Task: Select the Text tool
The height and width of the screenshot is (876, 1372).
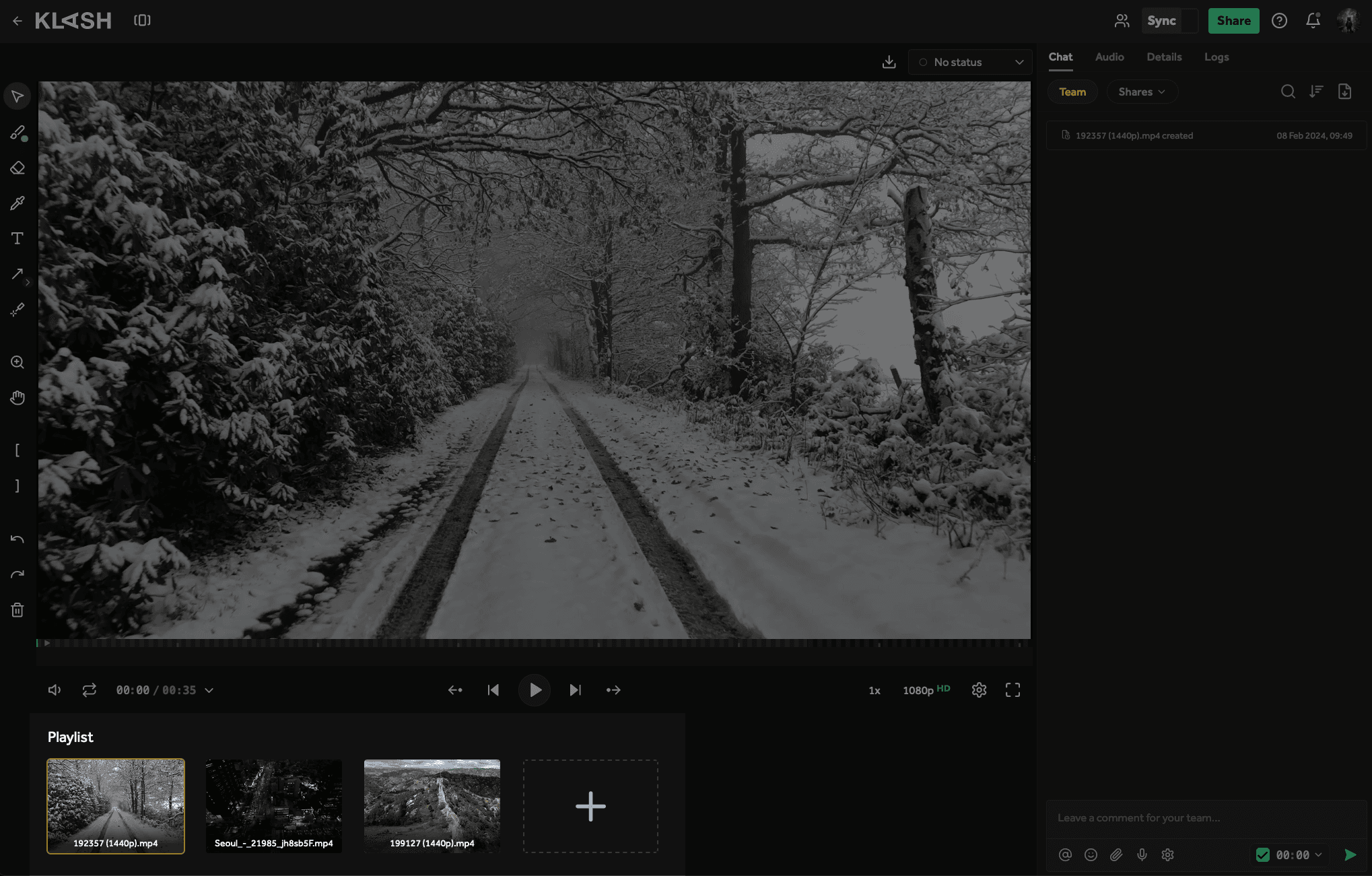Action: (18, 238)
